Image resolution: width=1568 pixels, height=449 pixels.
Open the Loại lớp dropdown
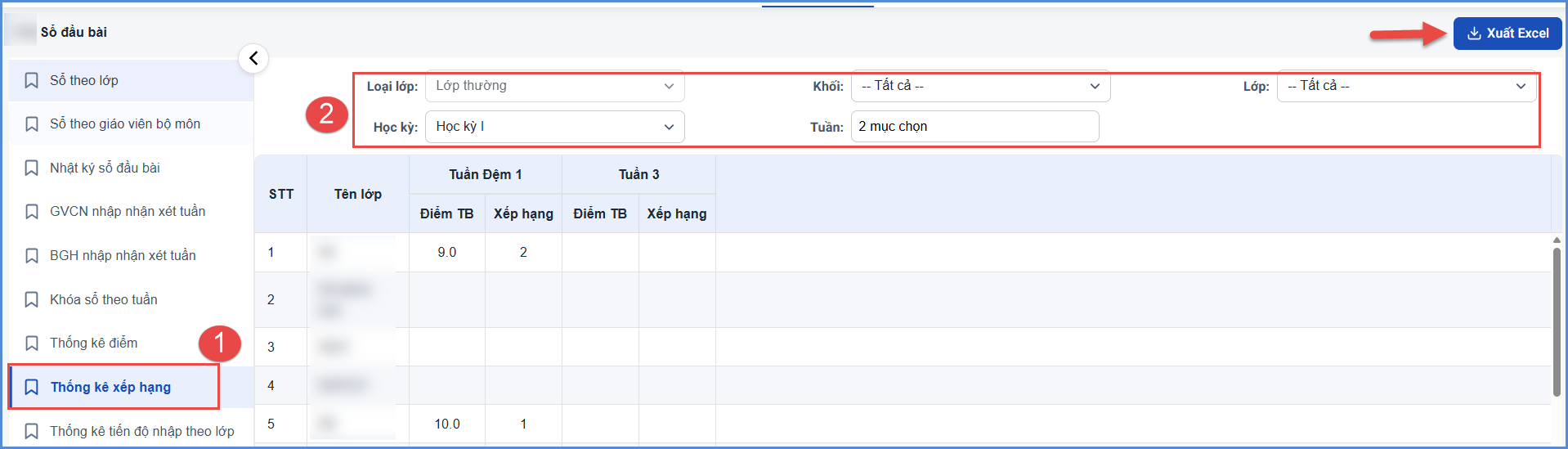coord(554,86)
